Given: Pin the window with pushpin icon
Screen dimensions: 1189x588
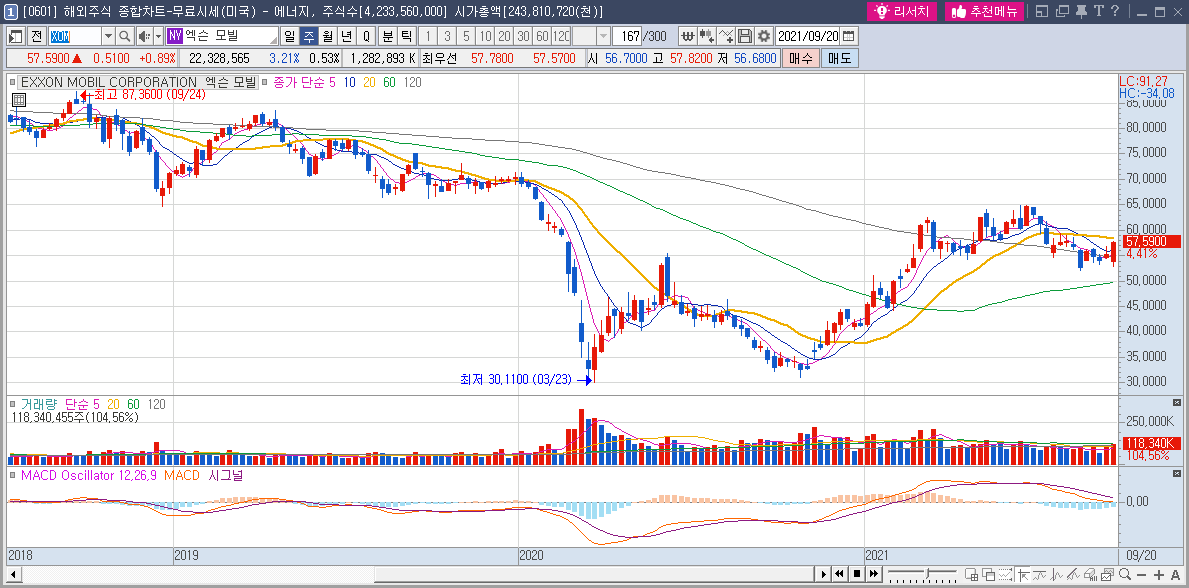Looking at the screenshot, I should [1081, 11].
